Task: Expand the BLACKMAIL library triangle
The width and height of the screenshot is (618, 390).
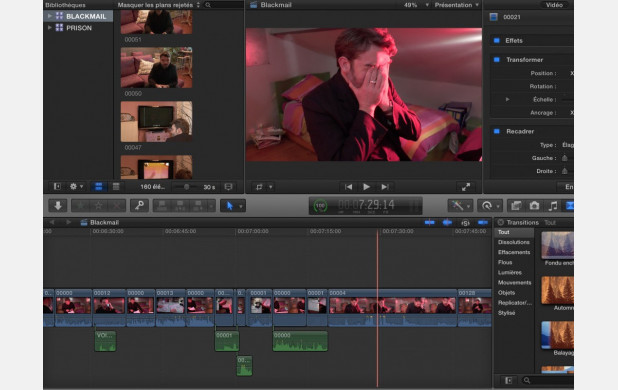Action: tap(50, 16)
